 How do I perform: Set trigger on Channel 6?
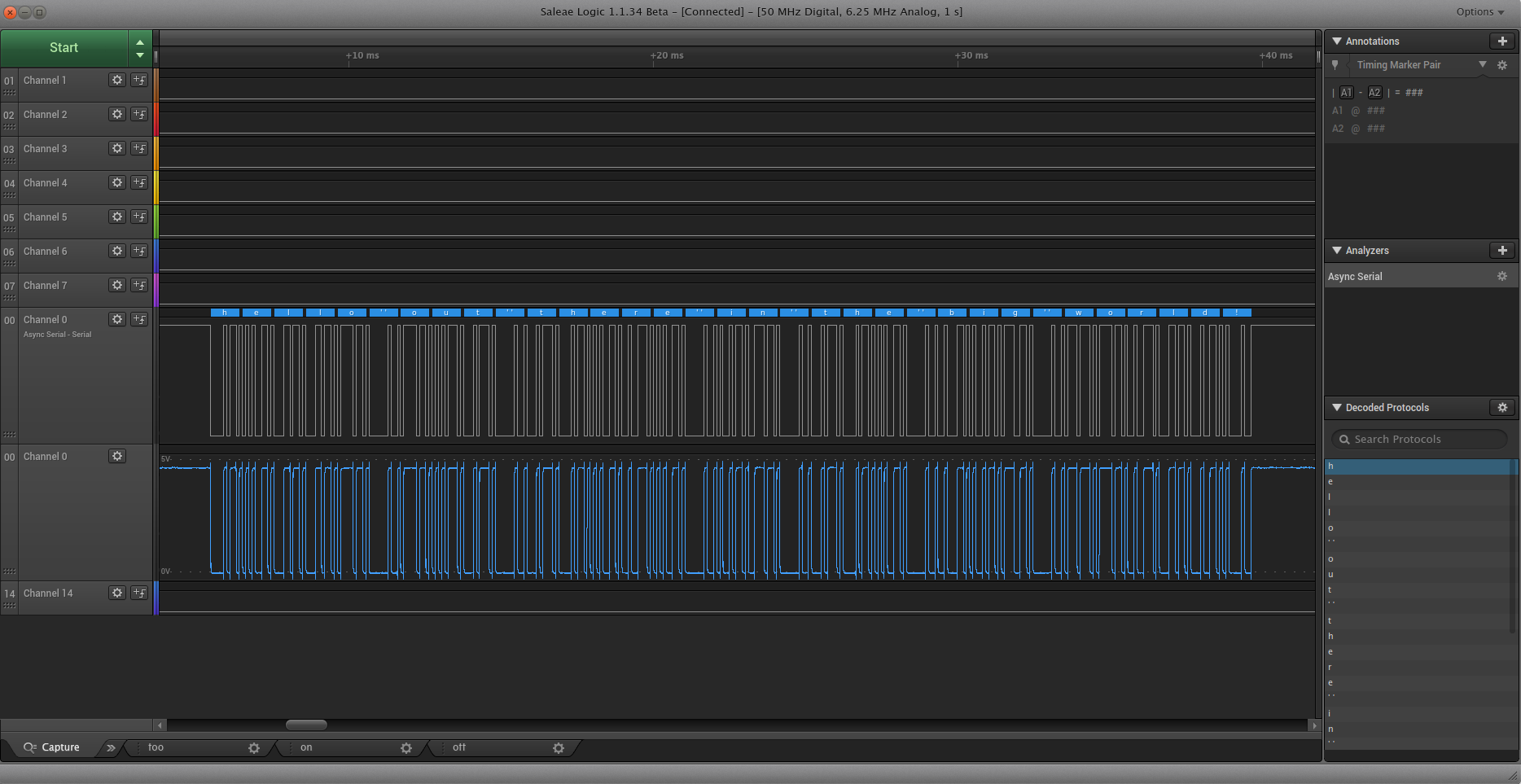click(x=139, y=251)
